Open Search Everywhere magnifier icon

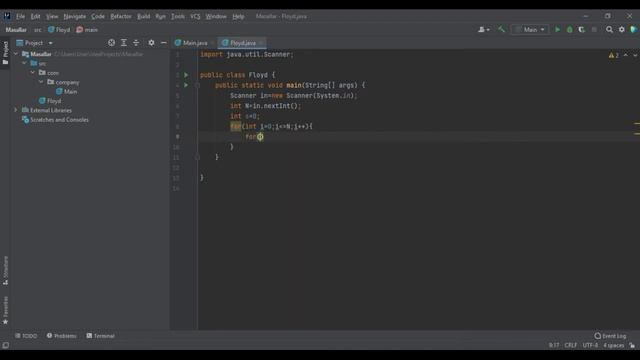point(609,29)
